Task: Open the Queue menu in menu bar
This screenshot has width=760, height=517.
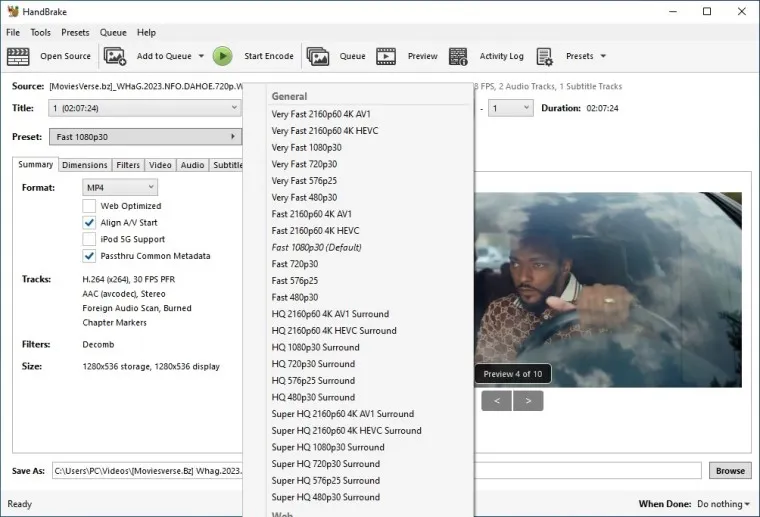Action: [x=113, y=32]
